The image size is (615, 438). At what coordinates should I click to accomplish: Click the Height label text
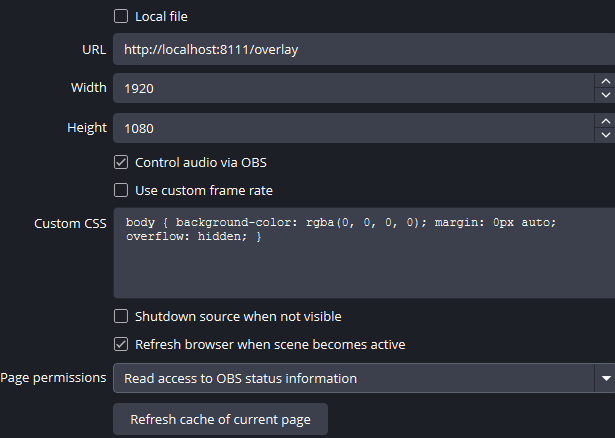pos(87,128)
